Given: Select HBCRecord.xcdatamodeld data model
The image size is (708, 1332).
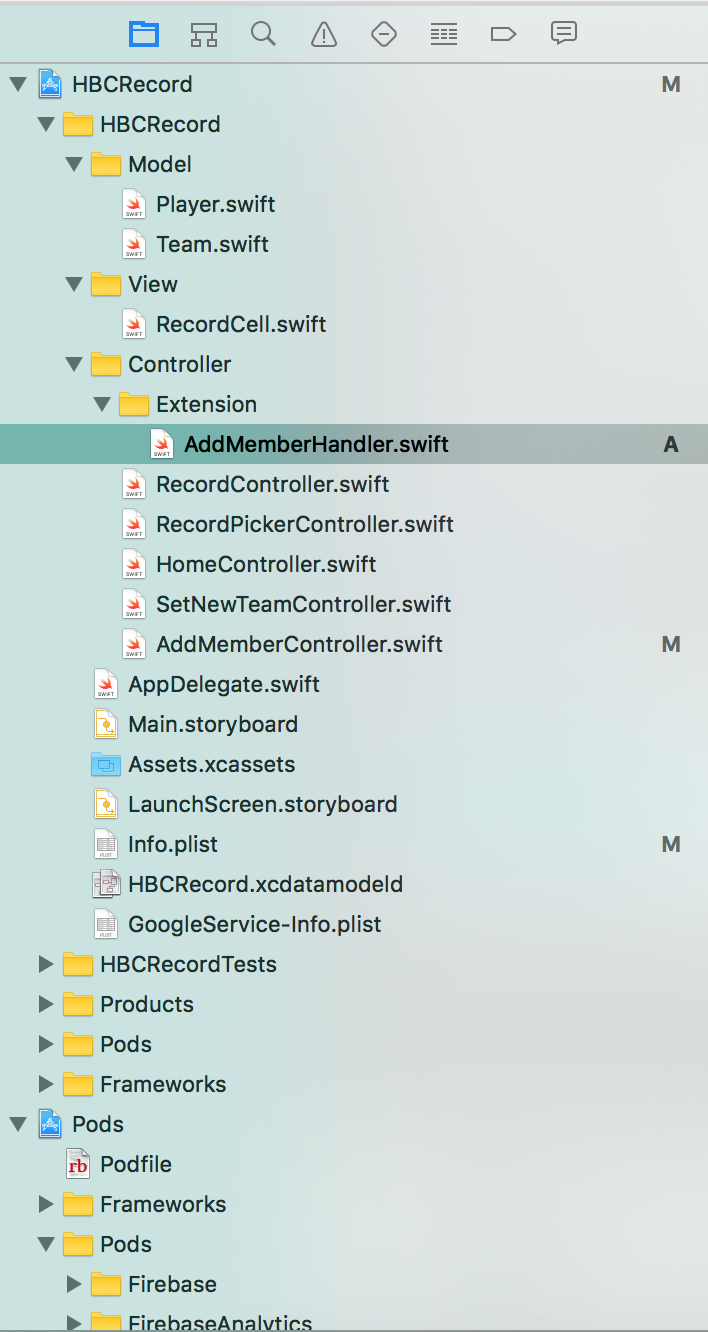Looking at the screenshot, I should click(x=265, y=884).
